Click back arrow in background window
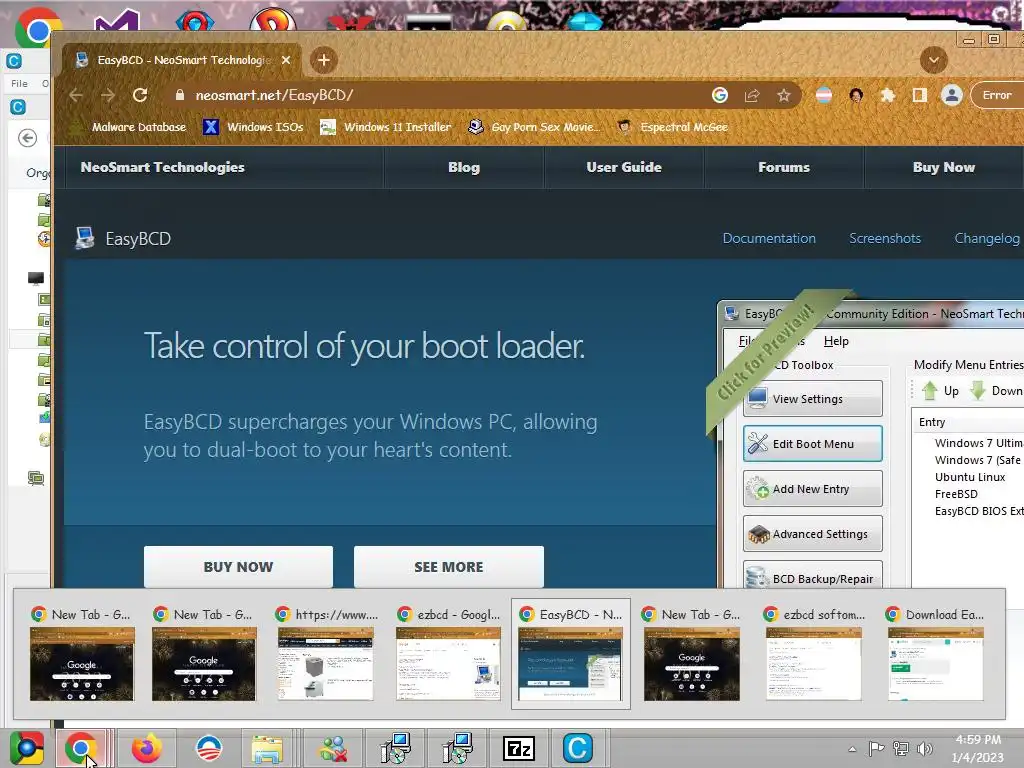This screenshot has width=1024, height=768. (x=27, y=138)
